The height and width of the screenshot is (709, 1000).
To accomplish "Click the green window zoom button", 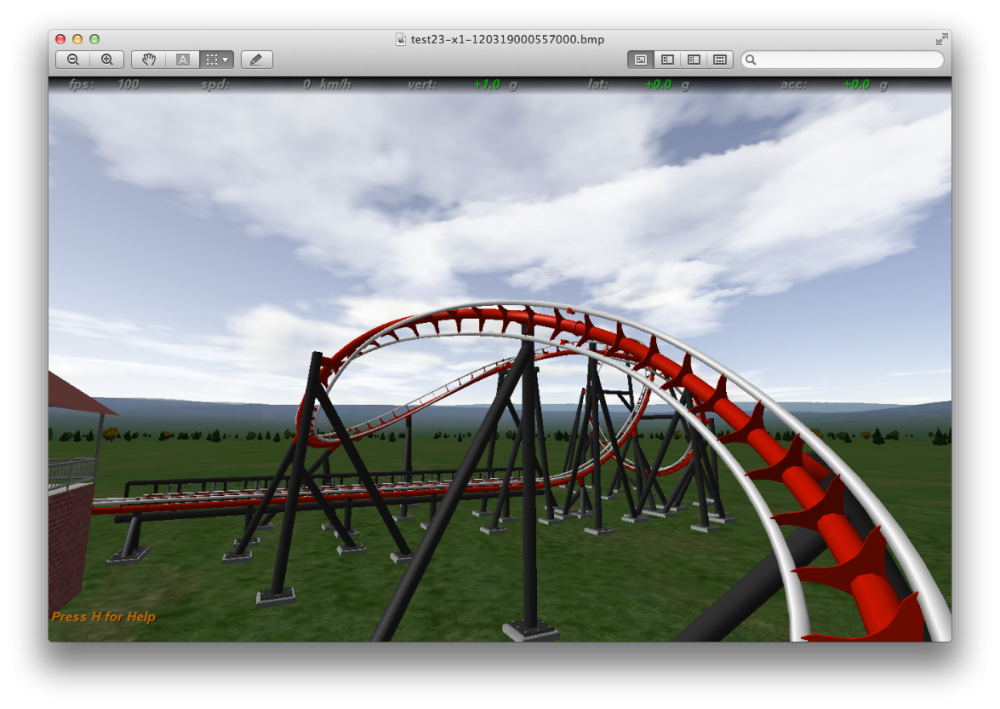I will tap(94, 39).
